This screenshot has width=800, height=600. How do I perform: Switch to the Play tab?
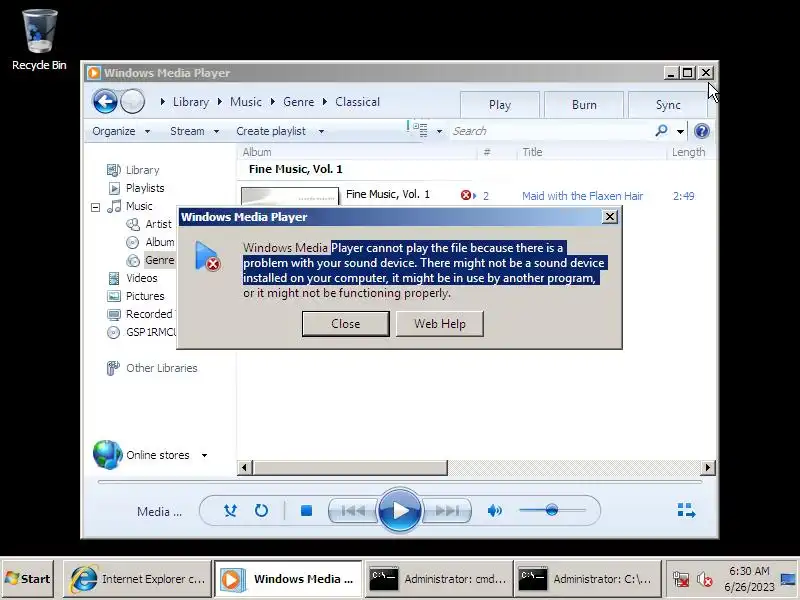click(x=499, y=105)
